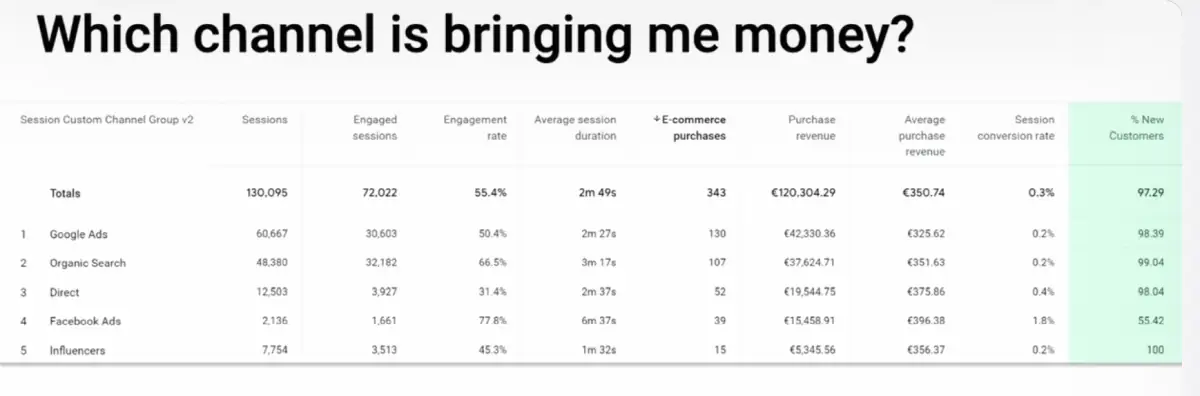Select the % New Customers column header
This screenshot has height=396, width=1200.
click(1136, 128)
